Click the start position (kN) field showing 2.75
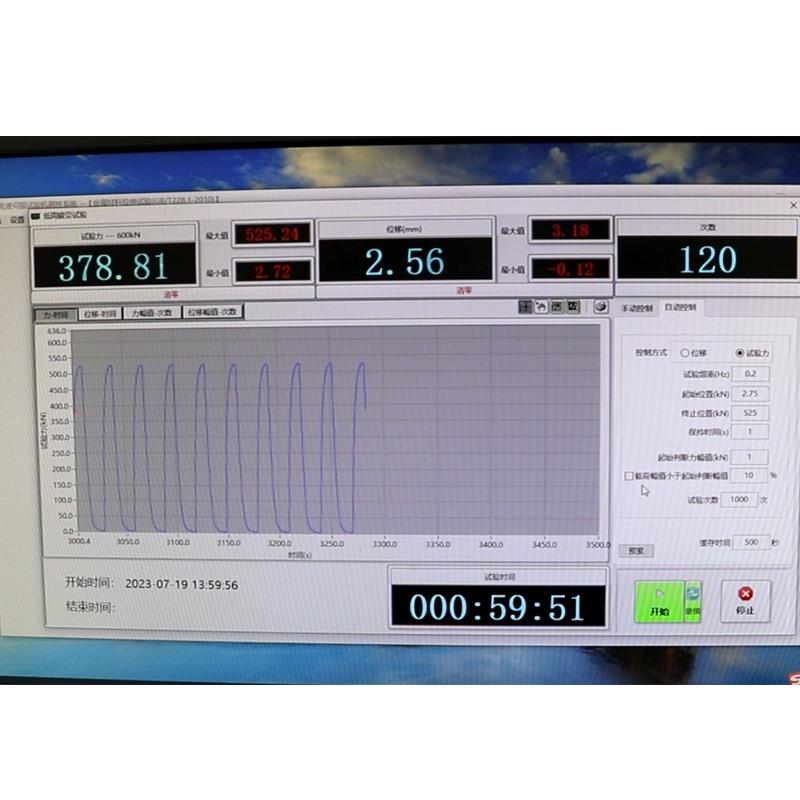The width and height of the screenshot is (800, 800). pyautogui.click(x=750, y=393)
